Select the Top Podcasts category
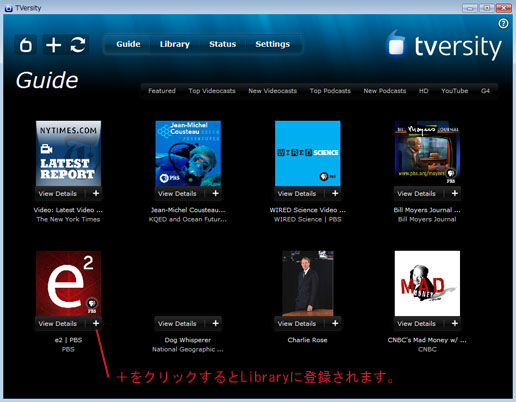516x402 pixels. pyautogui.click(x=330, y=91)
